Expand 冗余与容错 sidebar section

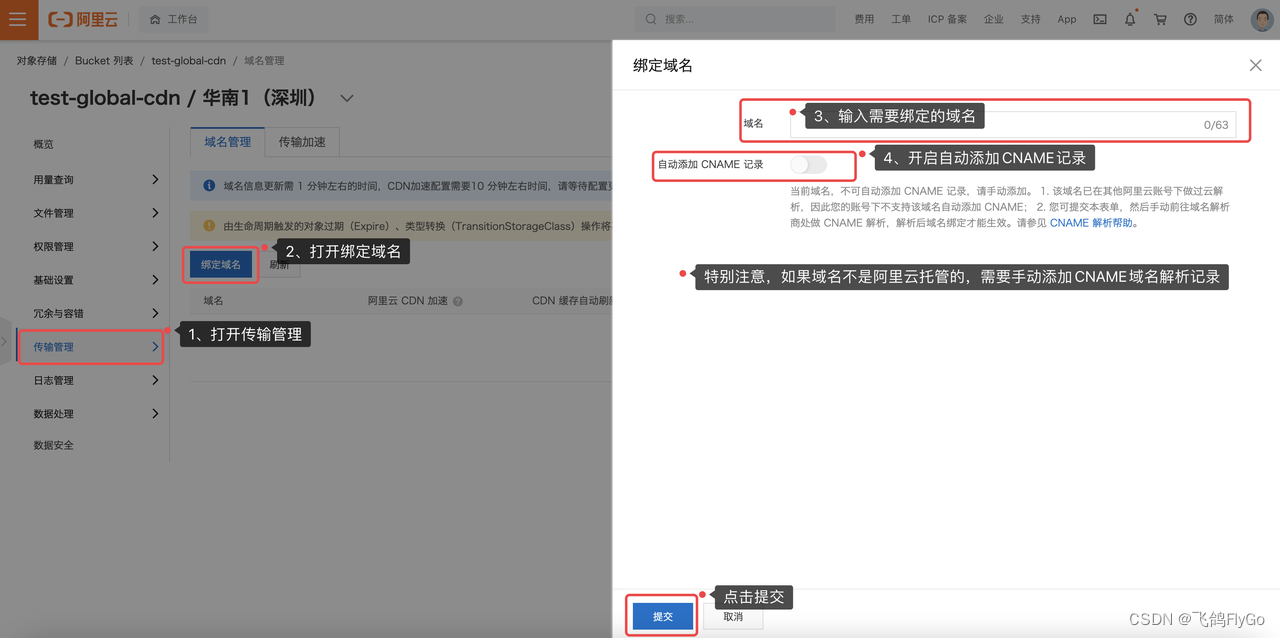pos(94,313)
